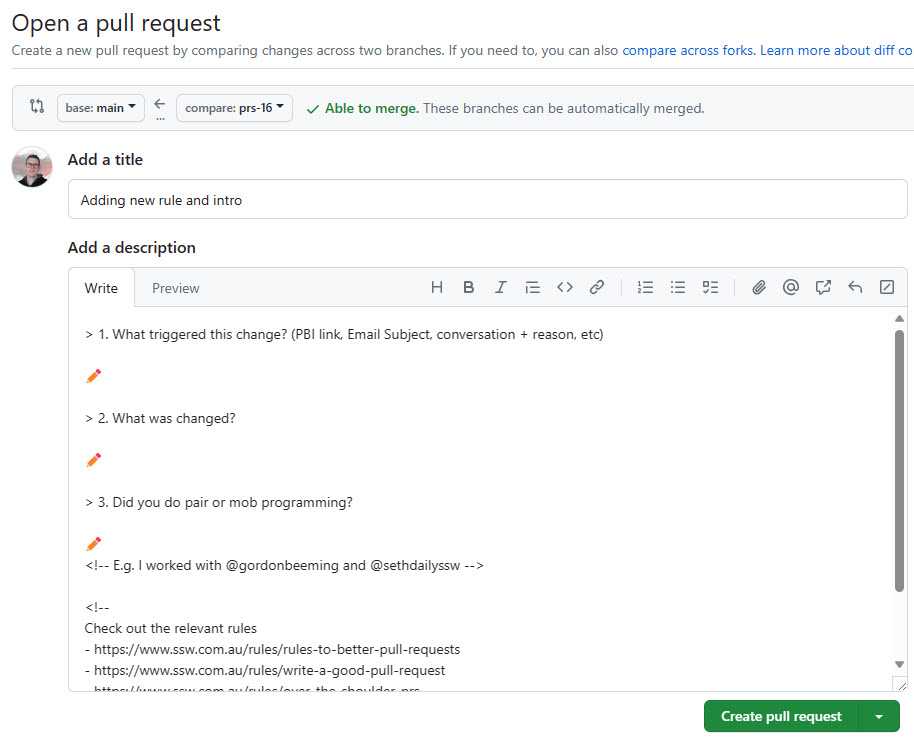914x738 pixels.
Task: Insert a quote block
Action: coord(533,288)
